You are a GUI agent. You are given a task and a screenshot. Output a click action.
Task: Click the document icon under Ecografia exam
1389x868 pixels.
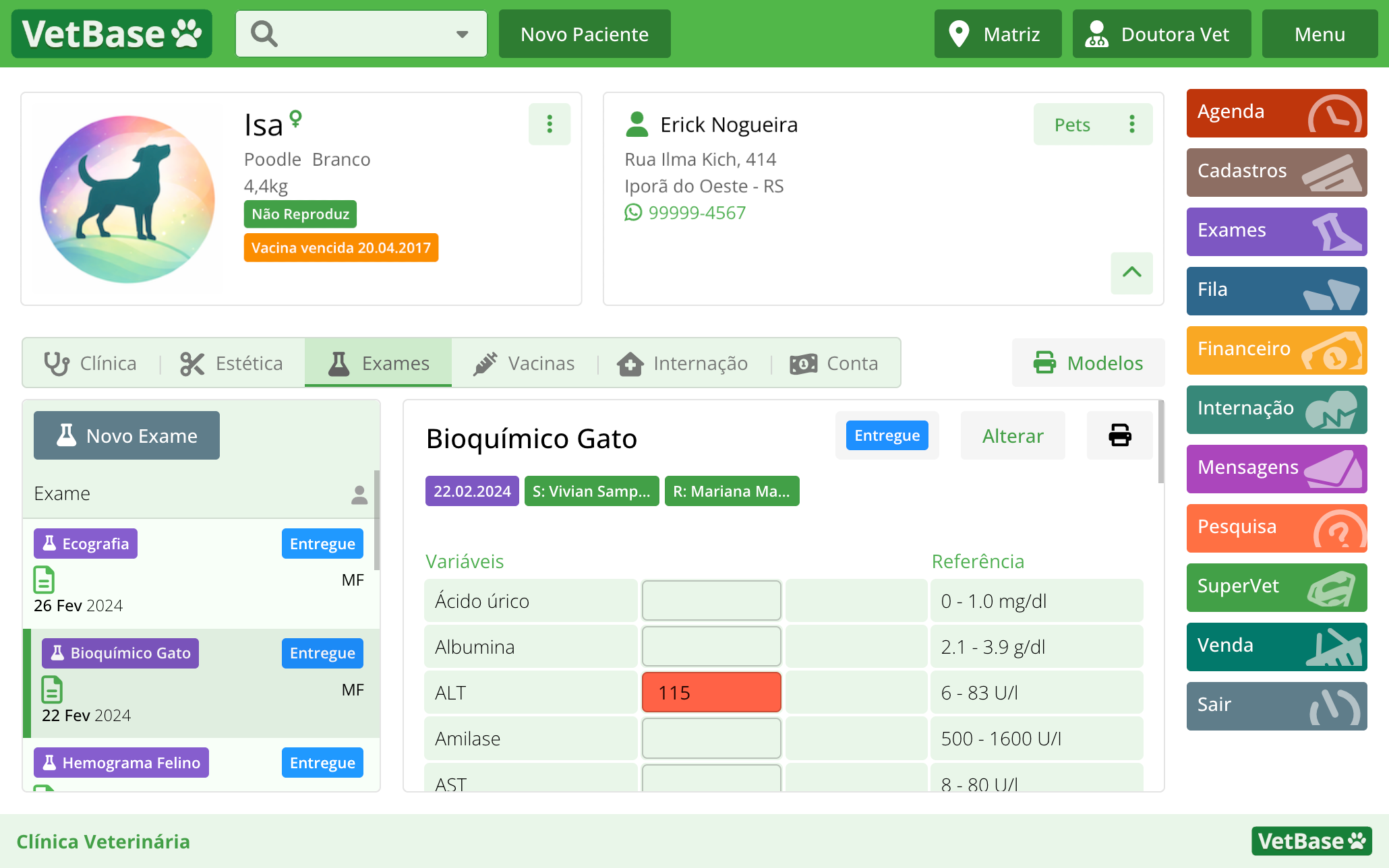coord(44,580)
